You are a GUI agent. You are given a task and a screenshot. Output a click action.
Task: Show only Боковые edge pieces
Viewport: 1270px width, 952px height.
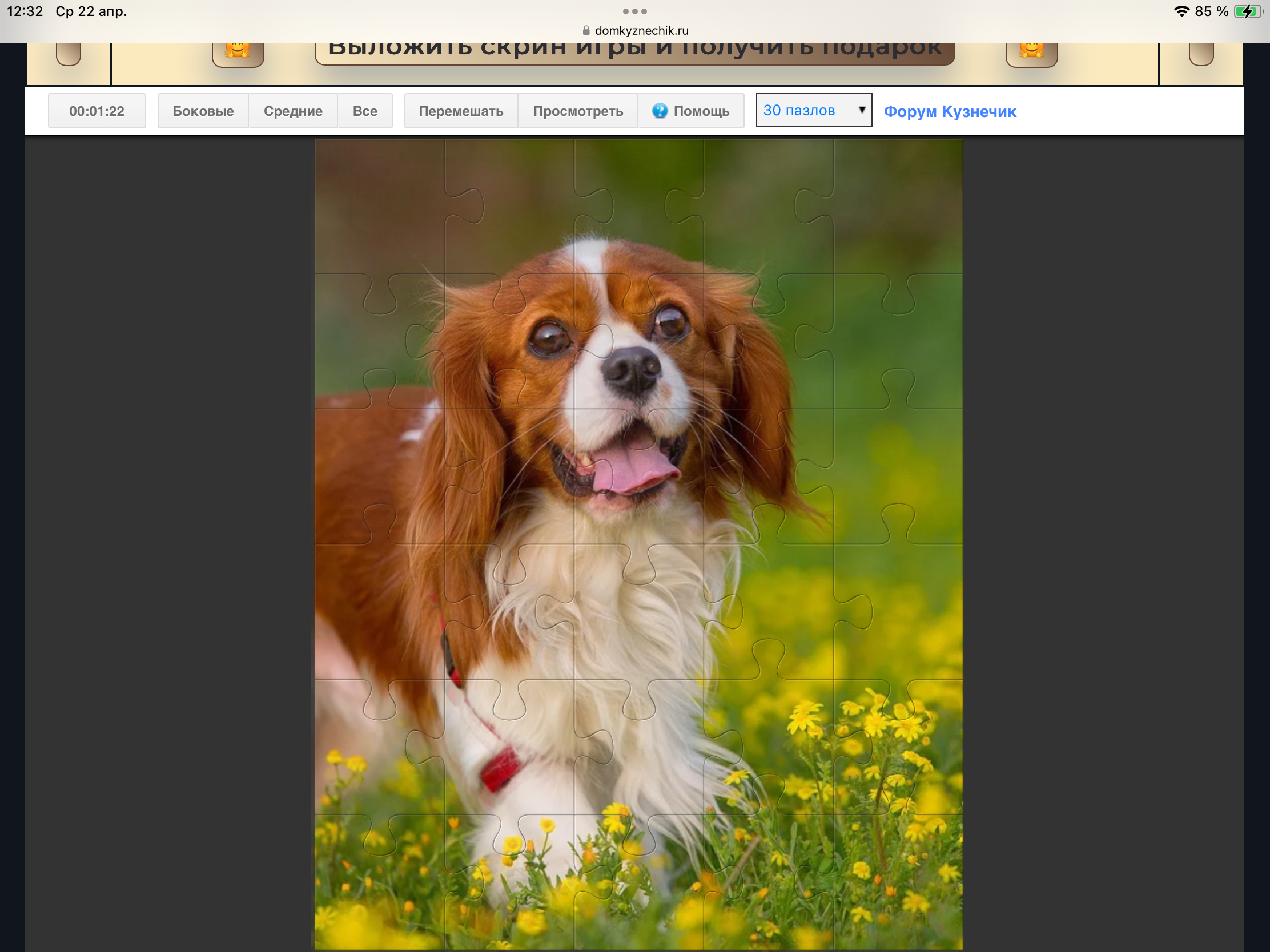203,111
